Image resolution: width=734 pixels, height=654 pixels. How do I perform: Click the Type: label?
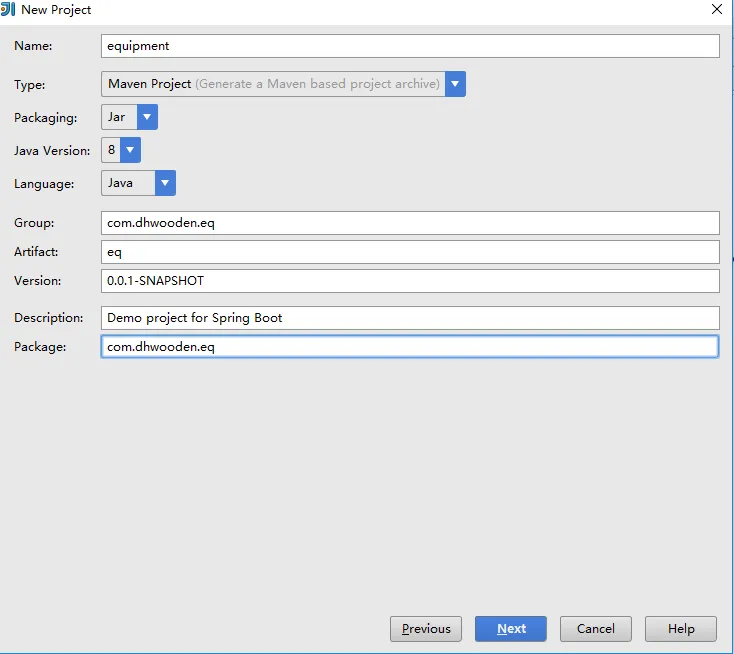(29, 85)
